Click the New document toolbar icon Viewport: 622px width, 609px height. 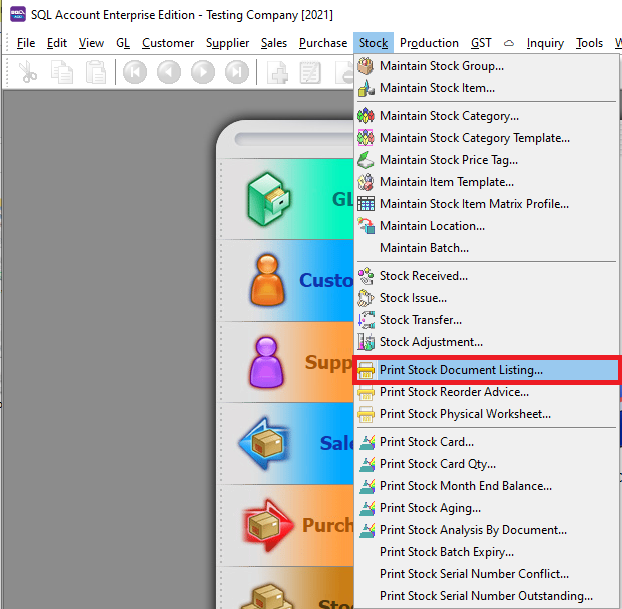(x=278, y=72)
